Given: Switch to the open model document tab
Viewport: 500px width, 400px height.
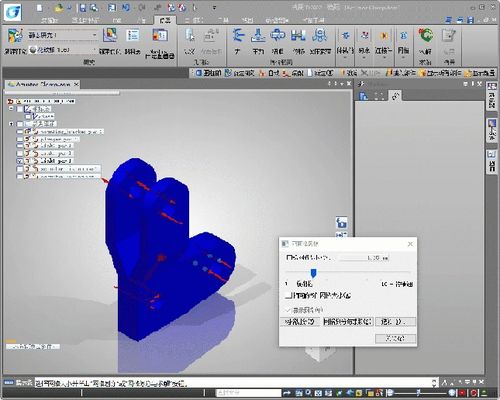Looking at the screenshot, I should click(x=43, y=84).
